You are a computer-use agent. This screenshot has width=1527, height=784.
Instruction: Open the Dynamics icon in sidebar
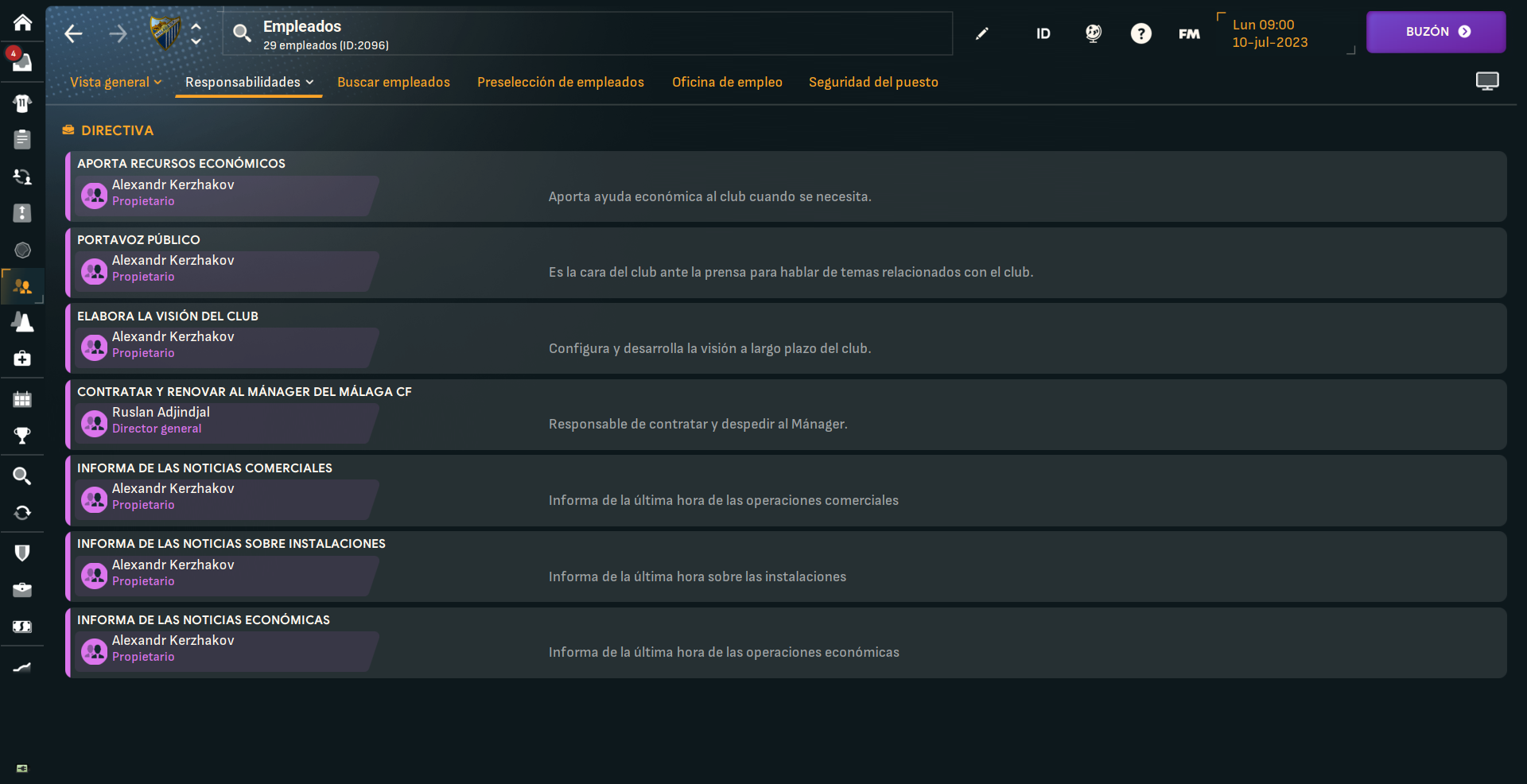coord(22,177)
